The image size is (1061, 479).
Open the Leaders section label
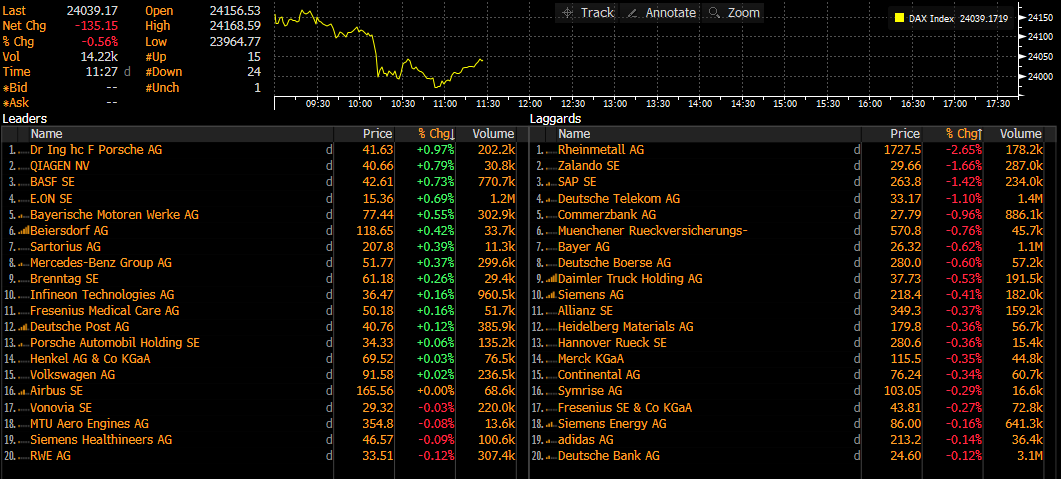(x=24, y=119)
